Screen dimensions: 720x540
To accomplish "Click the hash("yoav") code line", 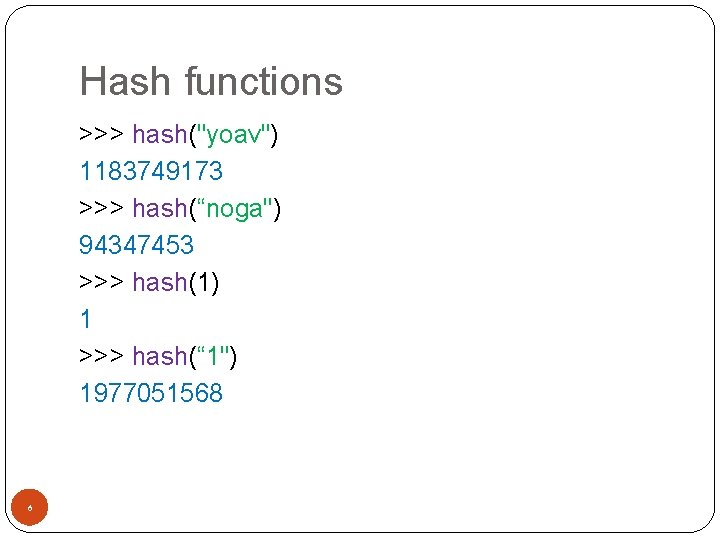I will (x=180, y=134).
